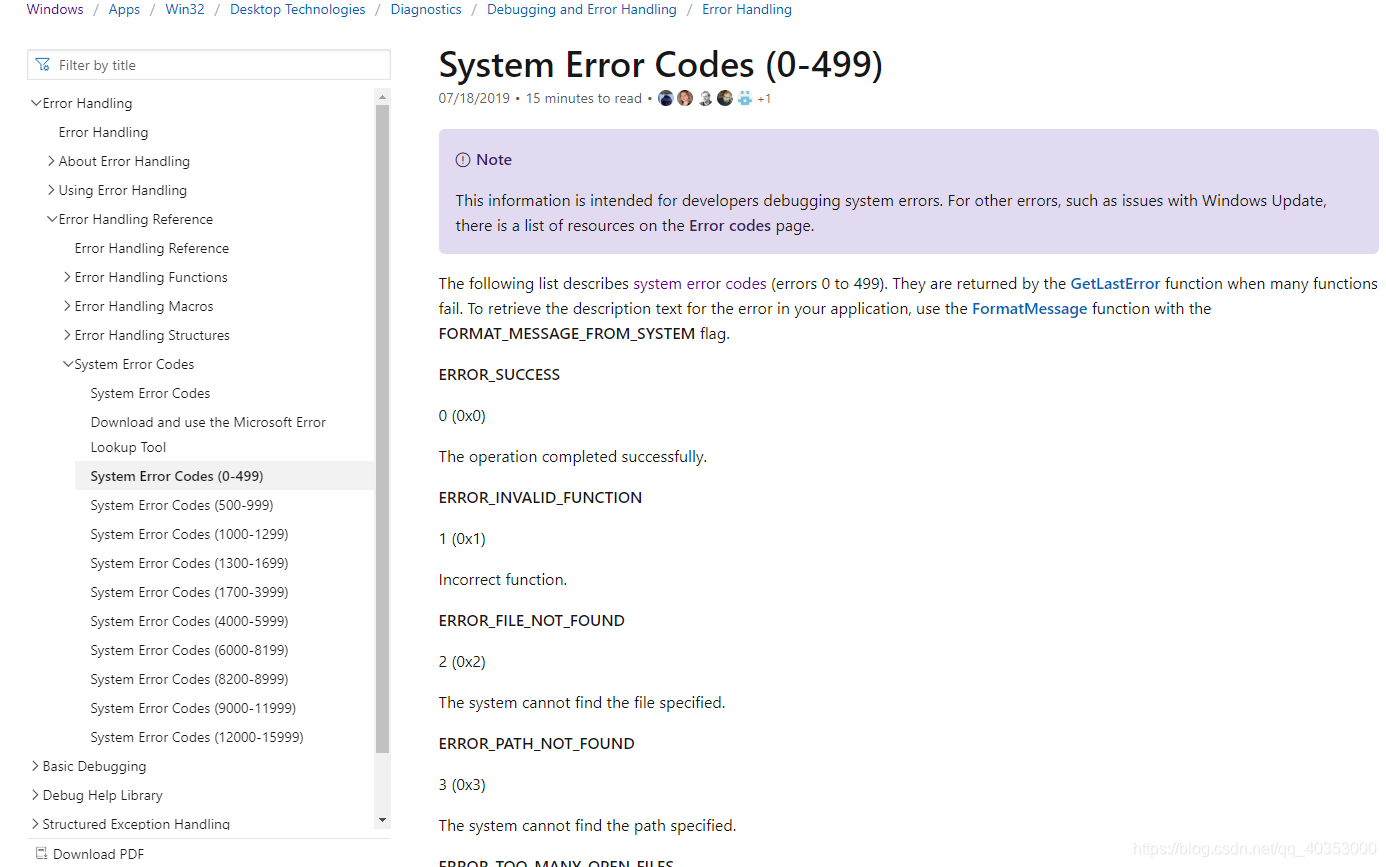
Task: Click the info icon in the Note banner
Action: coord(461,159)
